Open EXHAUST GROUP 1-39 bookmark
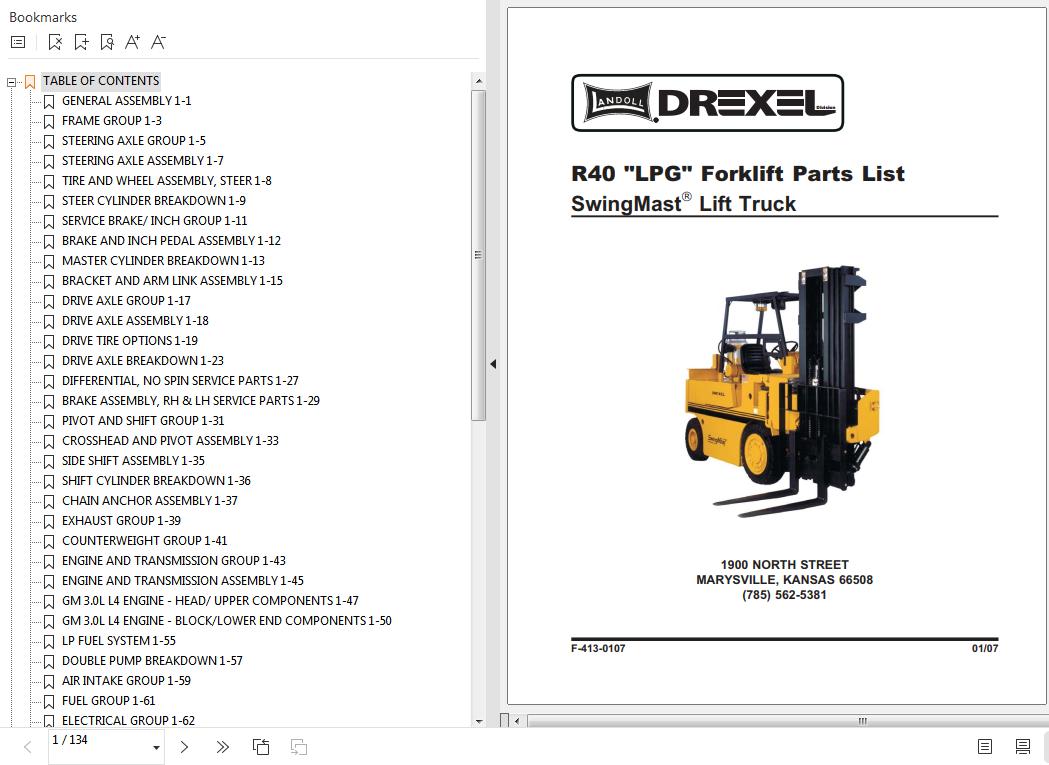The image size is (1049, 765). pyautogui.click(x=121, y=521)
